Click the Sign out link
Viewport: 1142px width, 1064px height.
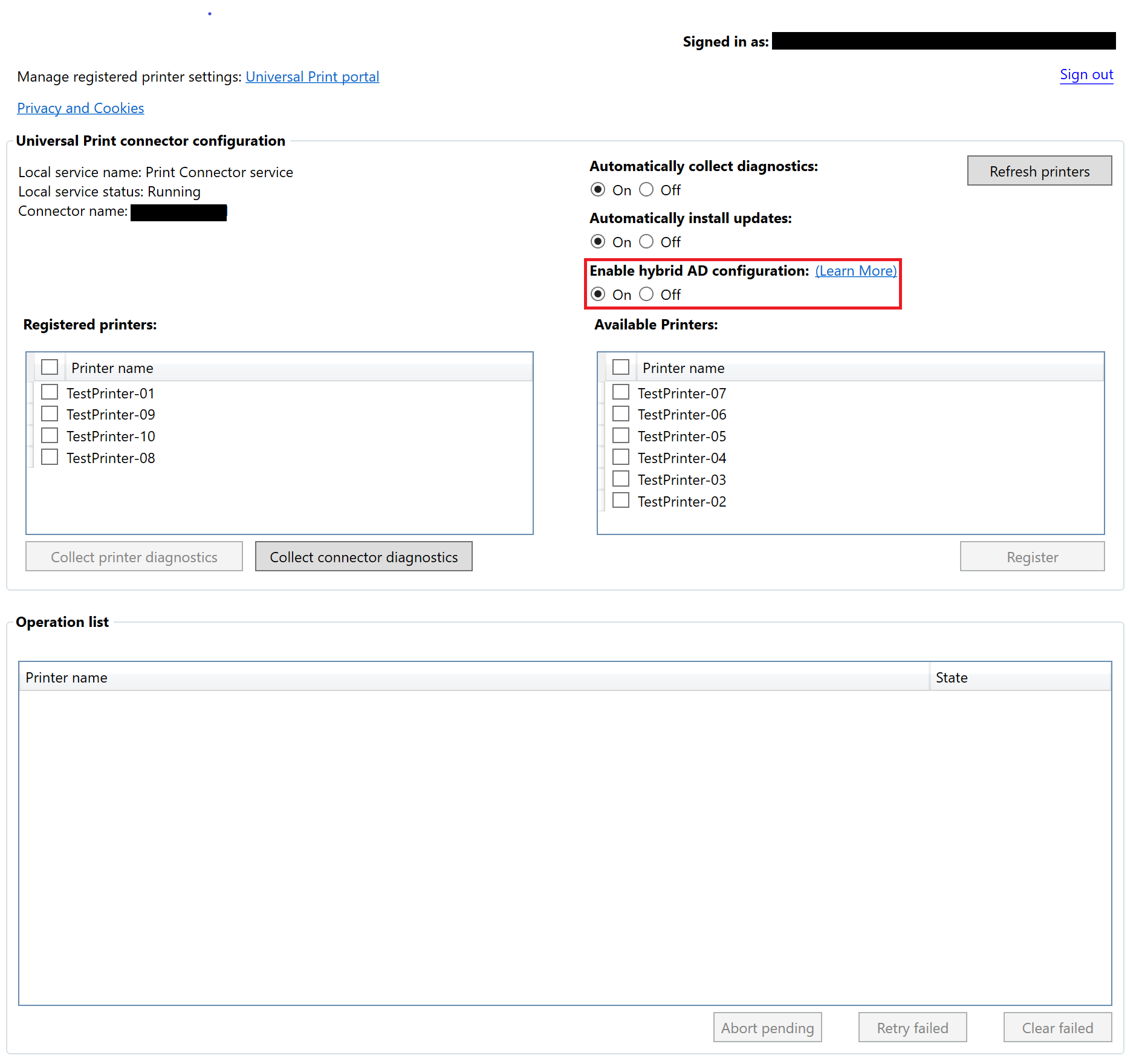1086,74
